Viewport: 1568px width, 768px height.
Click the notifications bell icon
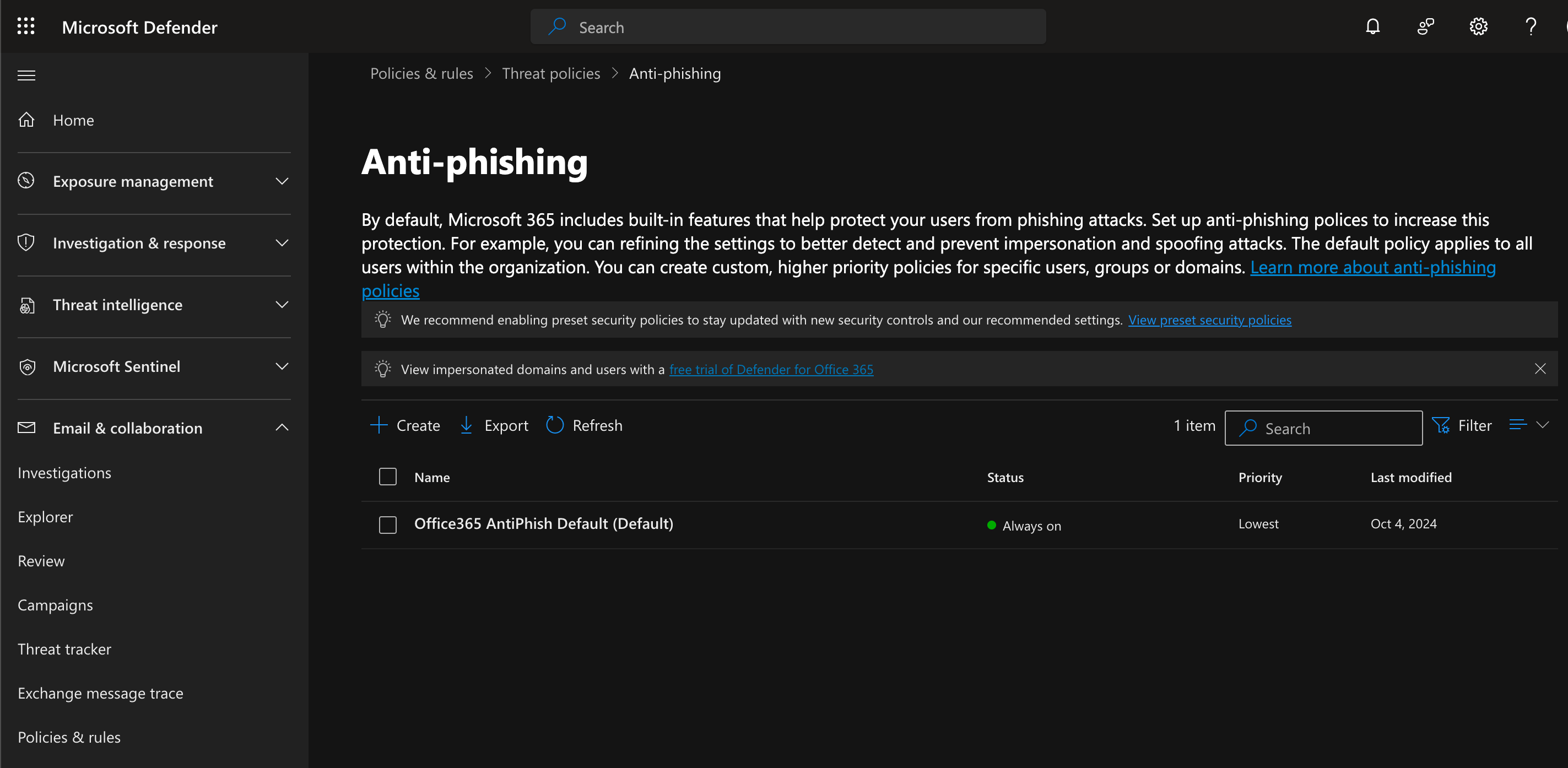pos(1372,27)
